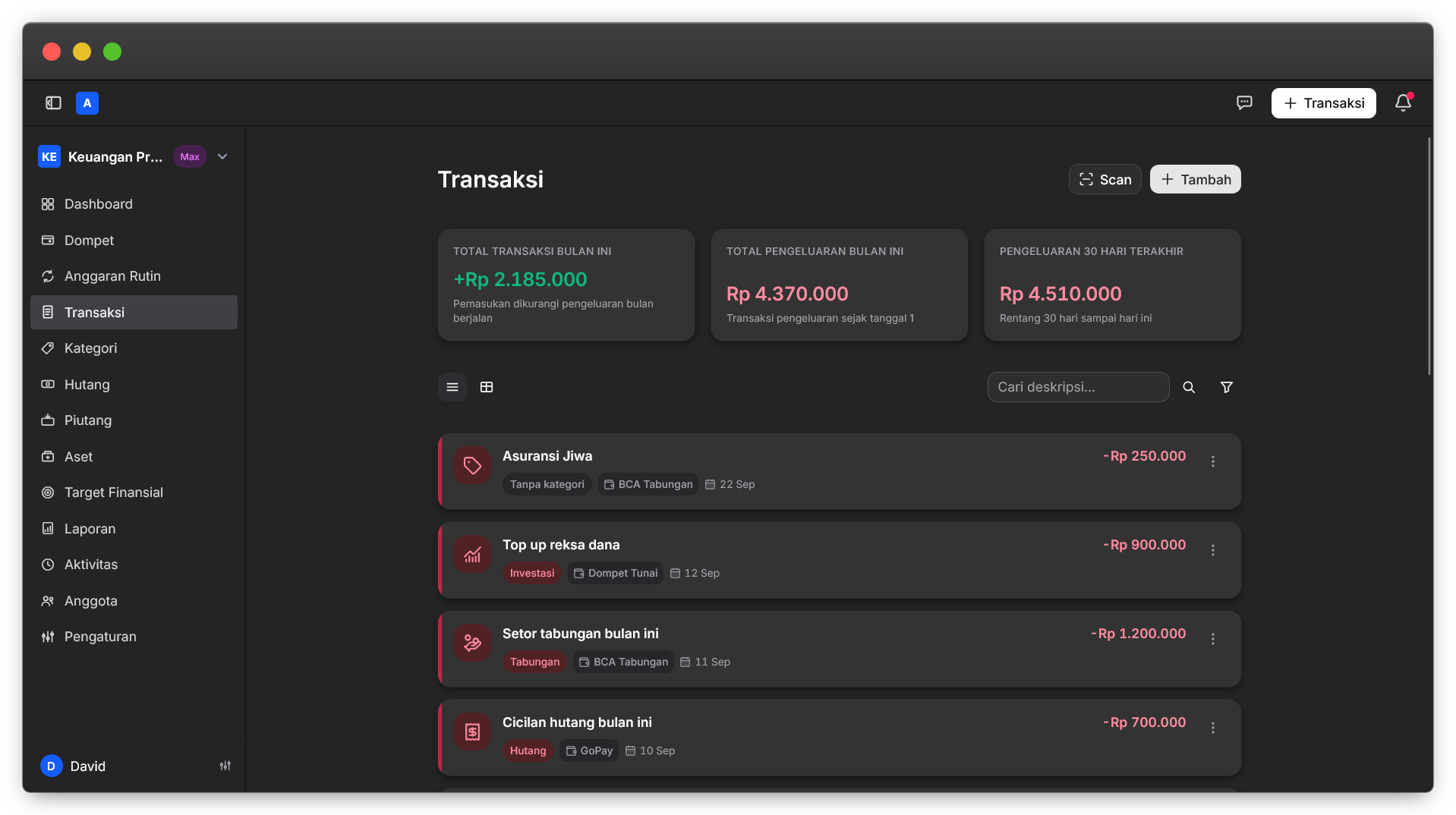
Task: Toggle the sidebar panel icon
Action: 53,103
